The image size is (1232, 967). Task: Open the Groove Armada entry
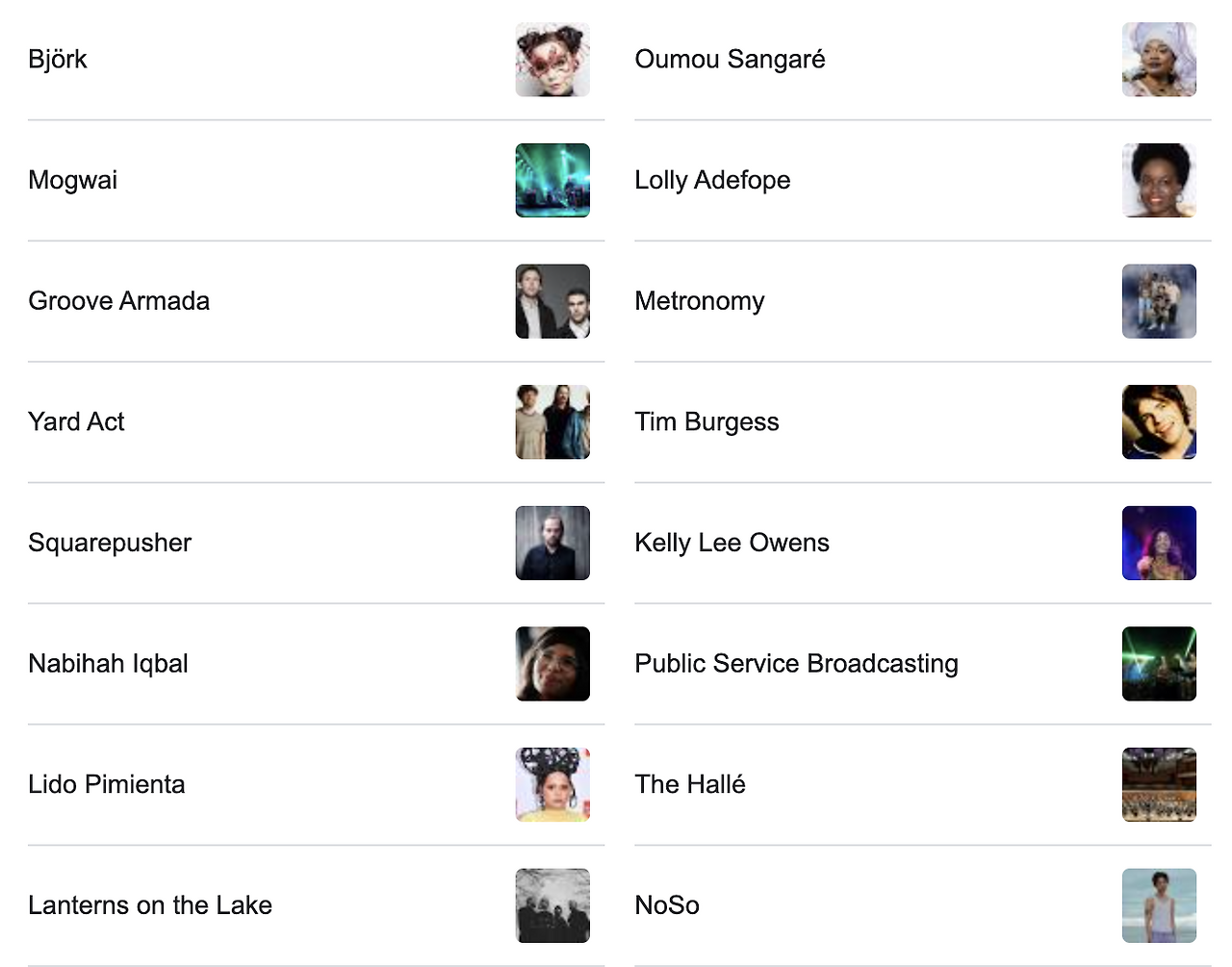118,301
